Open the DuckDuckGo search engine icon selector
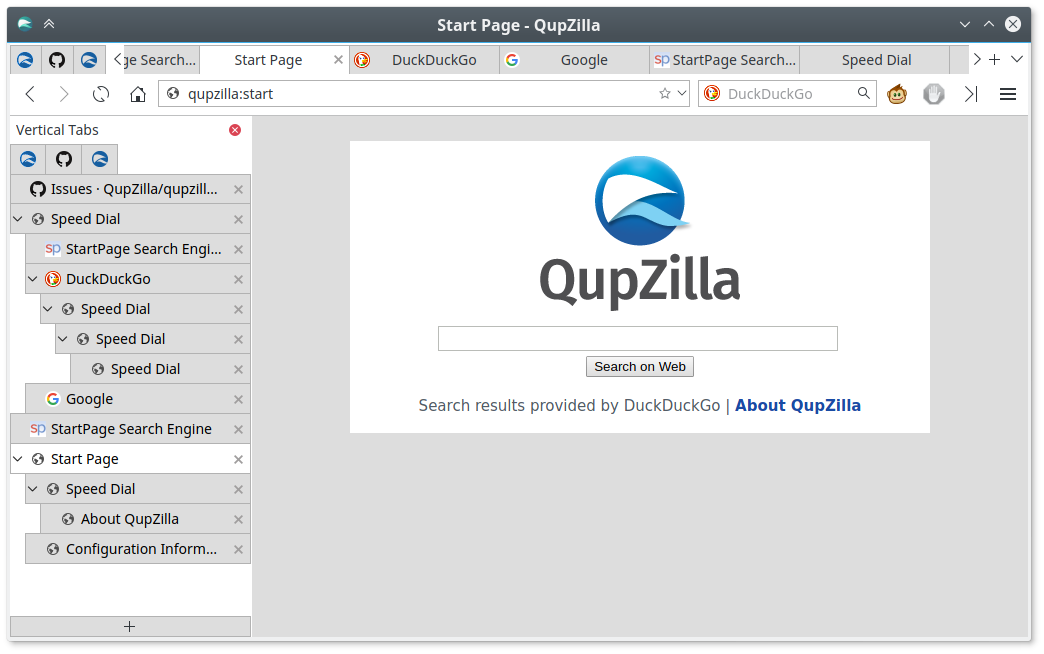This screenshot has height=654, width=1044. pyautogui.click(x=712, y=94)
